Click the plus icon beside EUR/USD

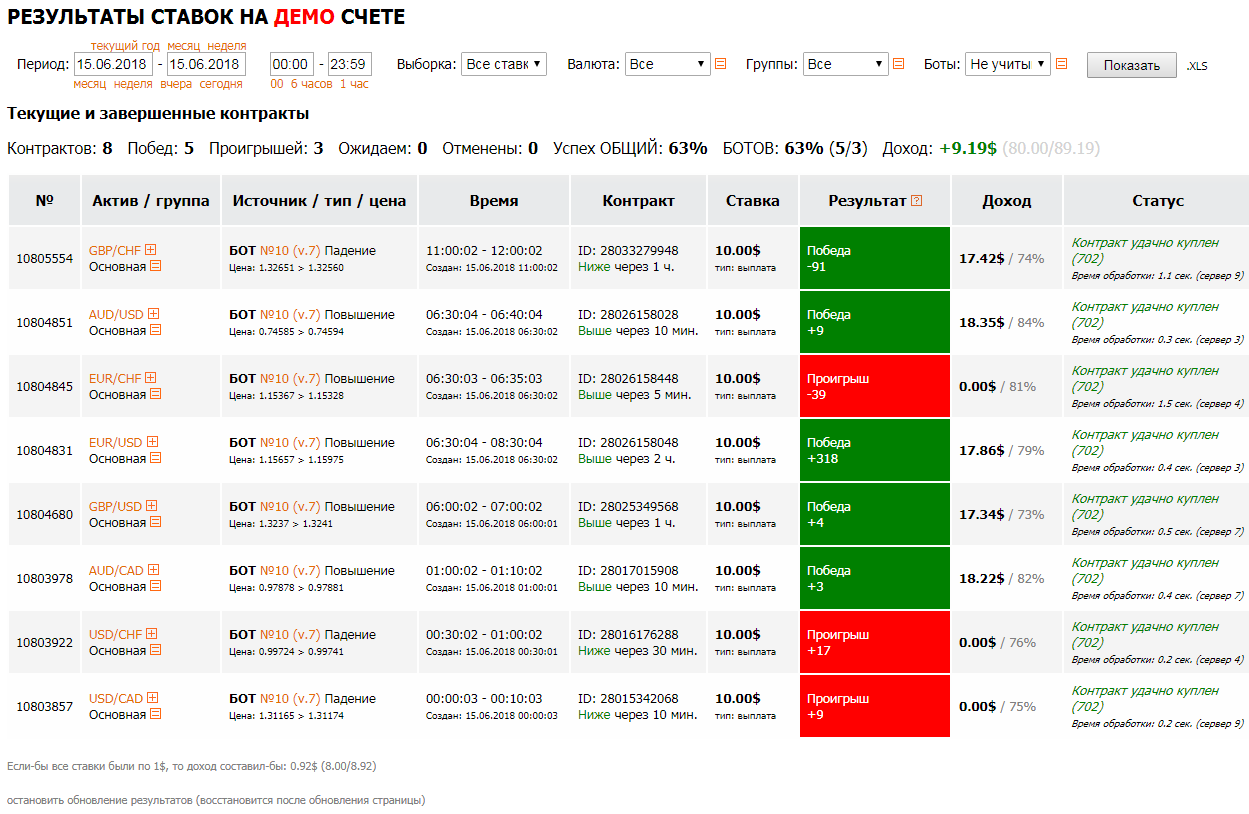tap(152, 442)
